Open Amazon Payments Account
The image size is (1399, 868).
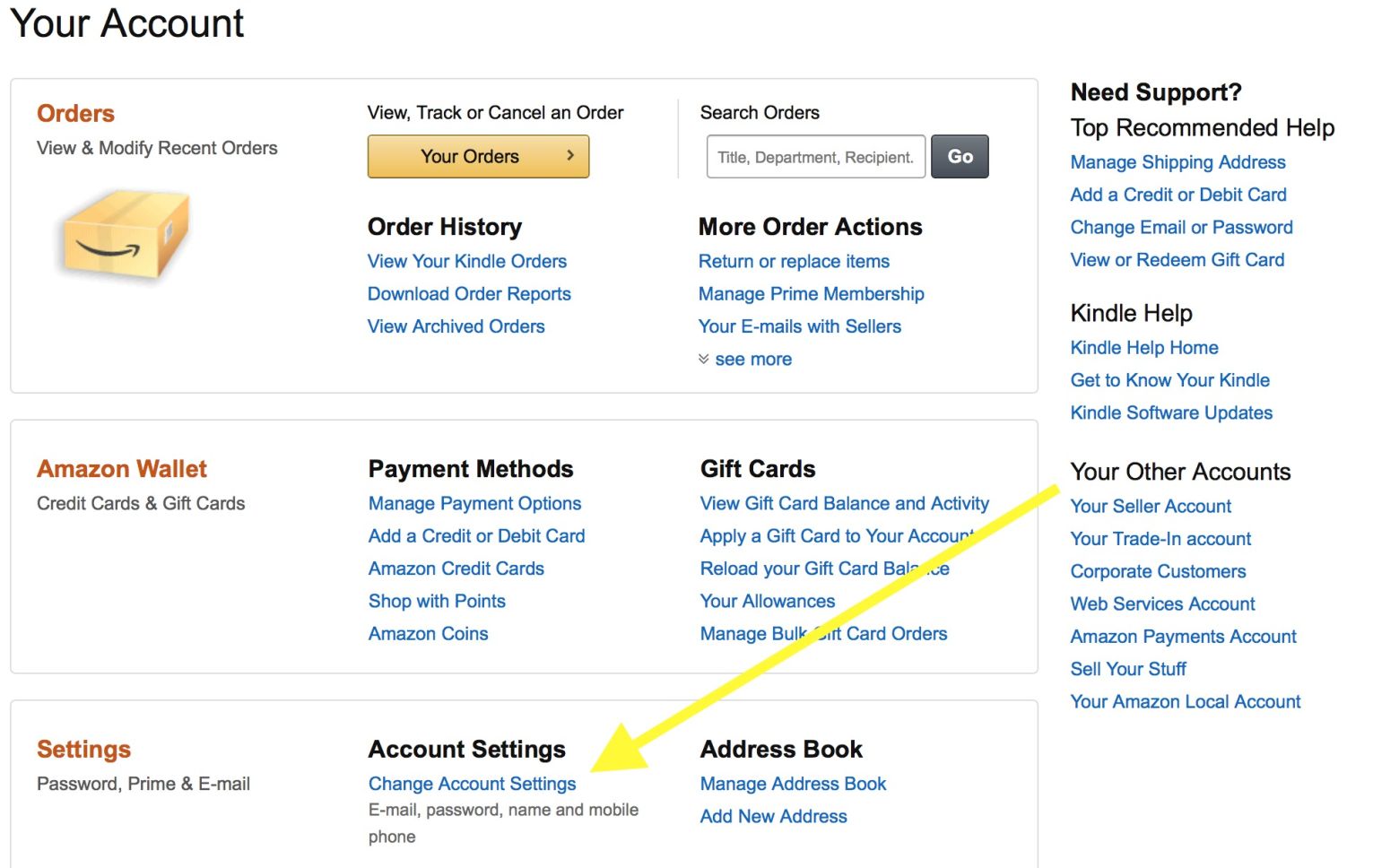click(x=1182, y=637)
